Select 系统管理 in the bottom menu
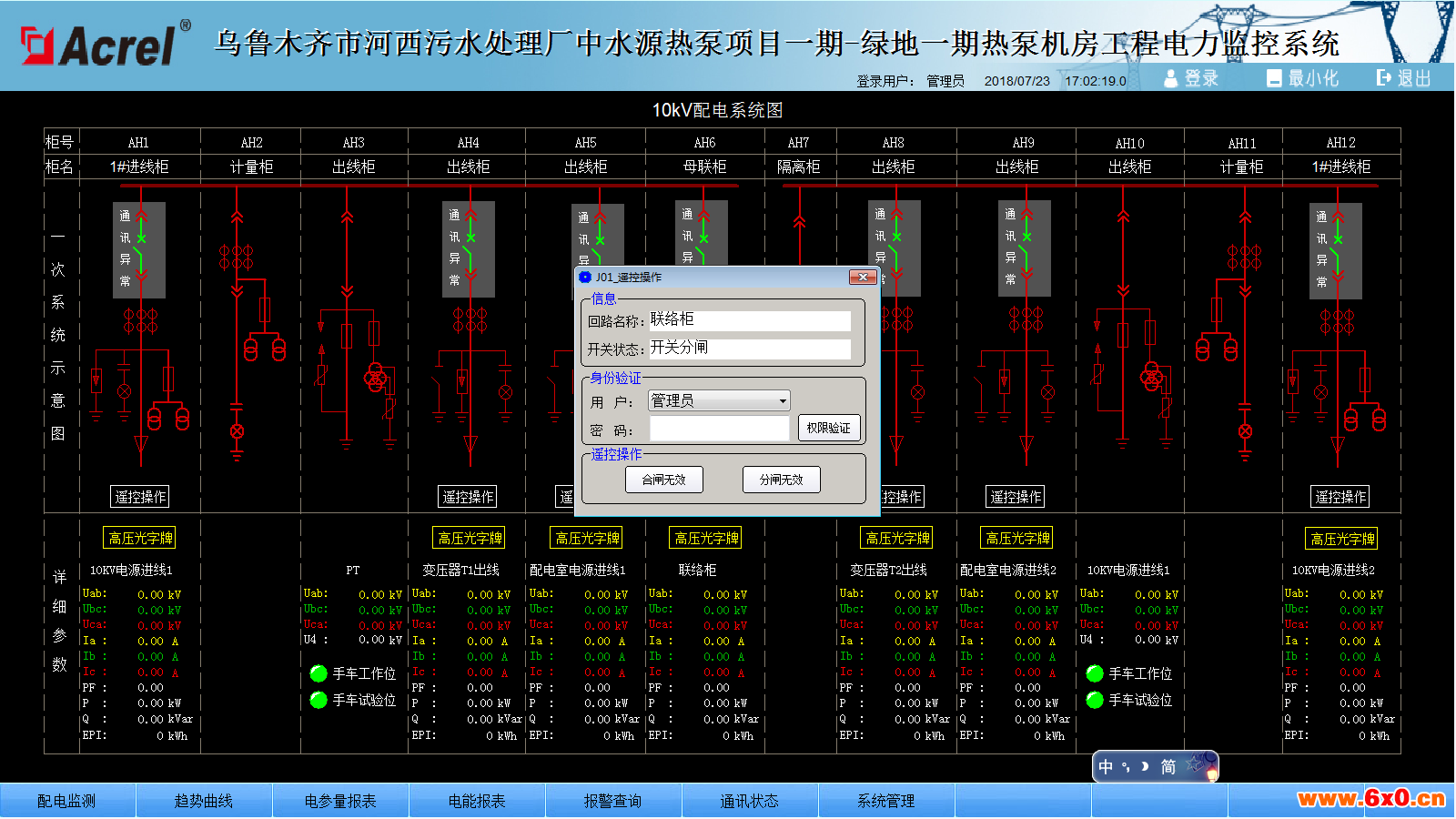This screenshot has width=1456, height=819. (885, 801)
